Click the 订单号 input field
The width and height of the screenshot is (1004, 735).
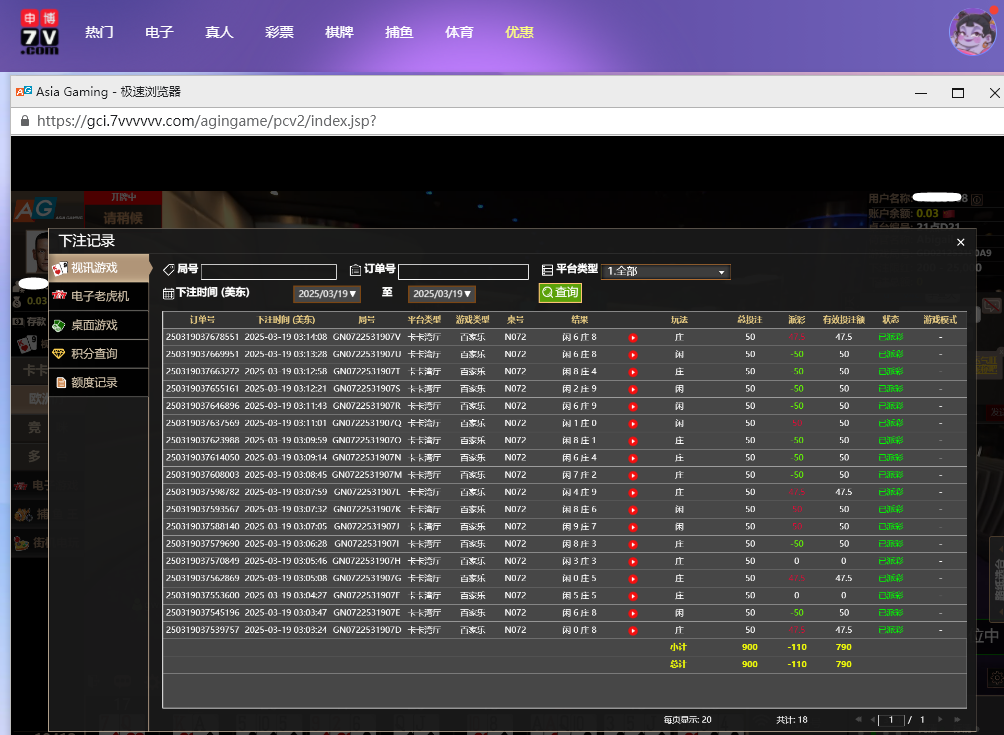463,272
